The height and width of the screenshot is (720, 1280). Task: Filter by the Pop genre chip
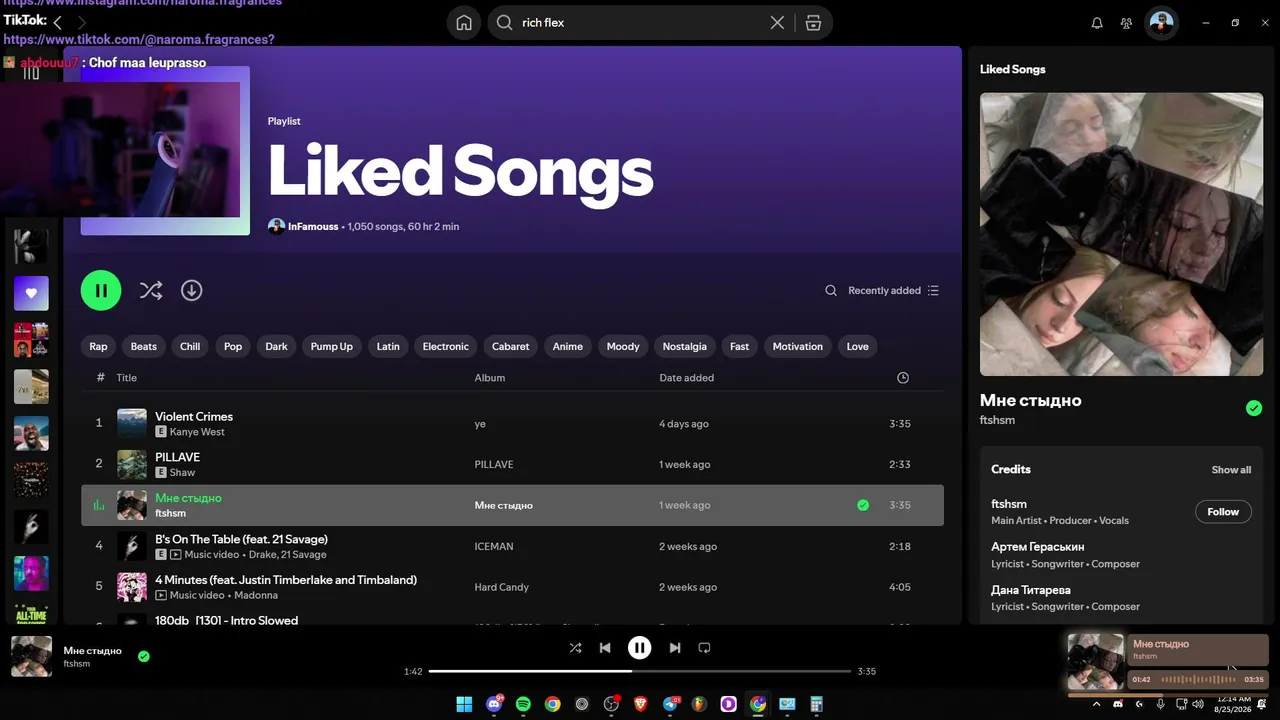[x=233, y=347]
